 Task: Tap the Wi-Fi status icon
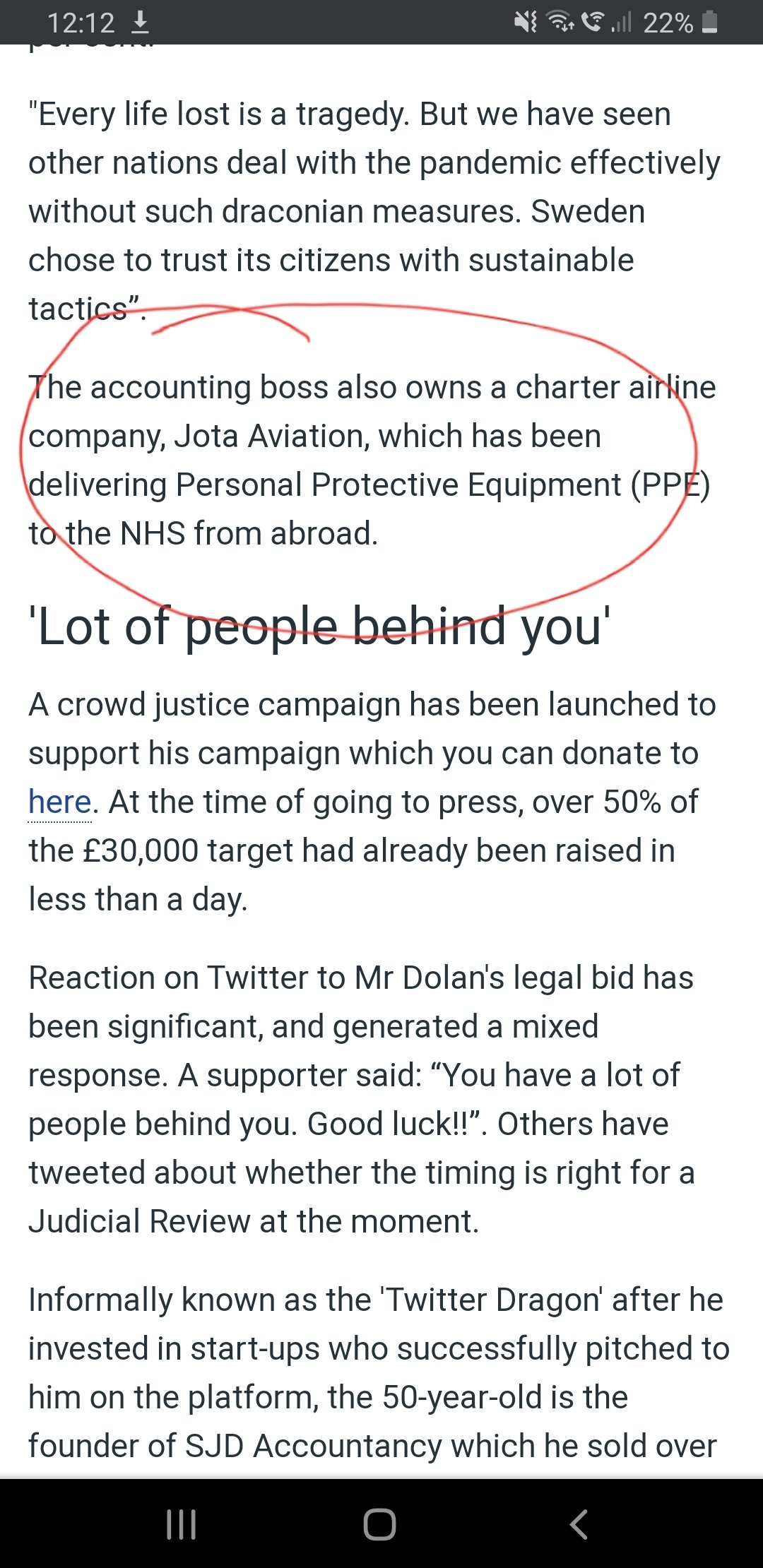562,23
